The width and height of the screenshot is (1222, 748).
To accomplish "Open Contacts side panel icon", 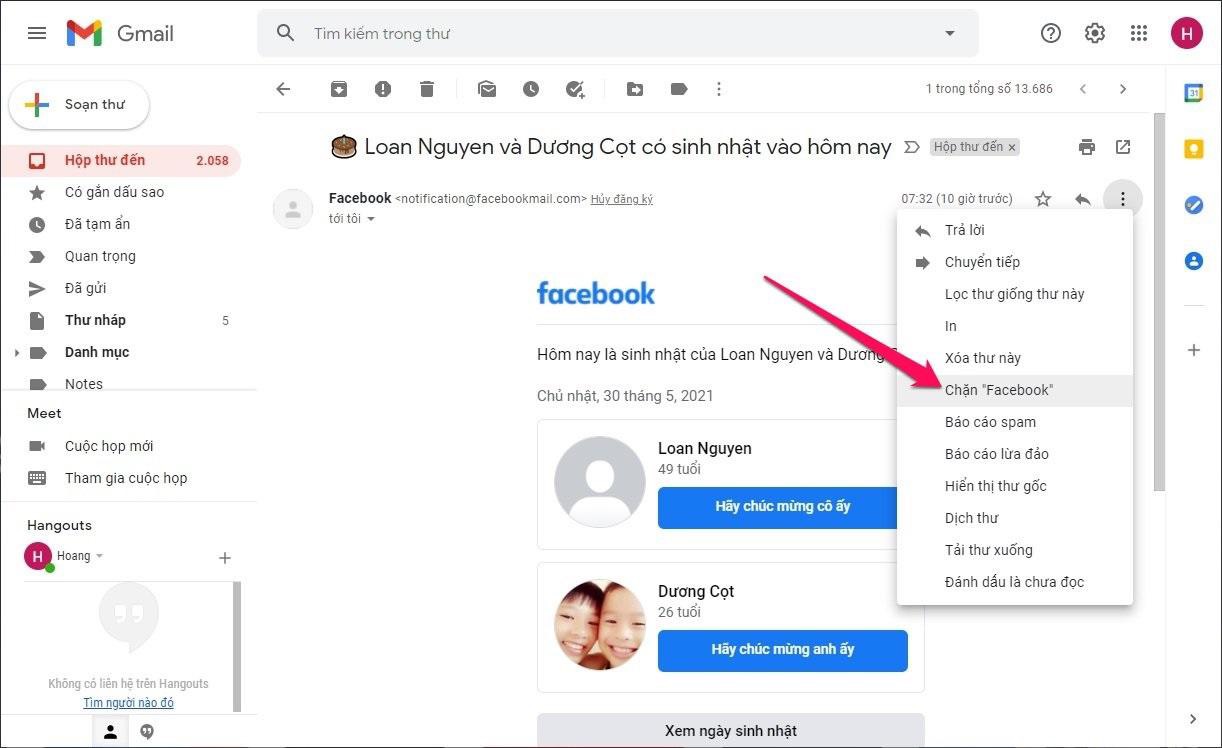I will (1193, 261).
